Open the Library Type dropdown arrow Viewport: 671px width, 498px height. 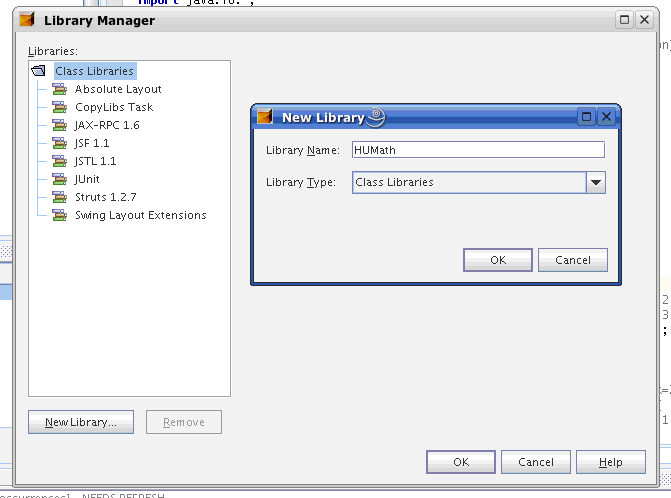pyautogui.click(x=596, y=182)
